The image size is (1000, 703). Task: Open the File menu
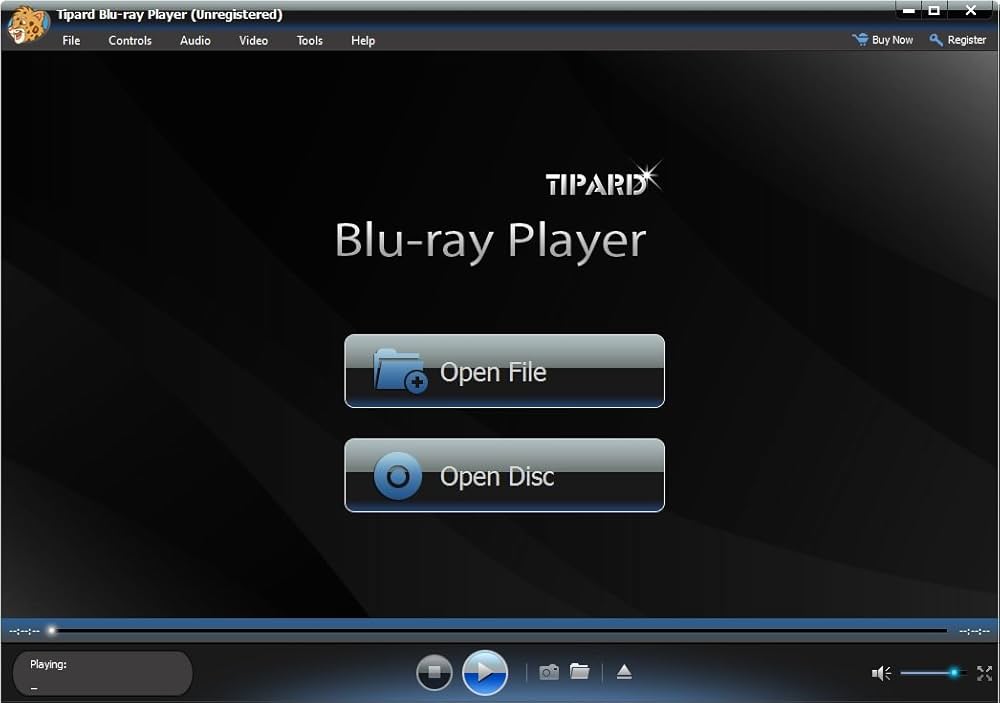71,41
